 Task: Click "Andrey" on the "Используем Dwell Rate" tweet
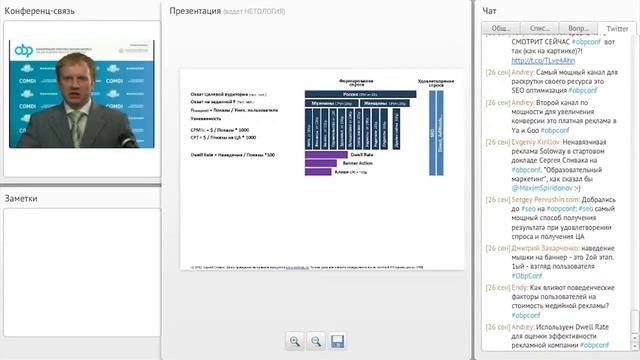click(x=522, y=327)
